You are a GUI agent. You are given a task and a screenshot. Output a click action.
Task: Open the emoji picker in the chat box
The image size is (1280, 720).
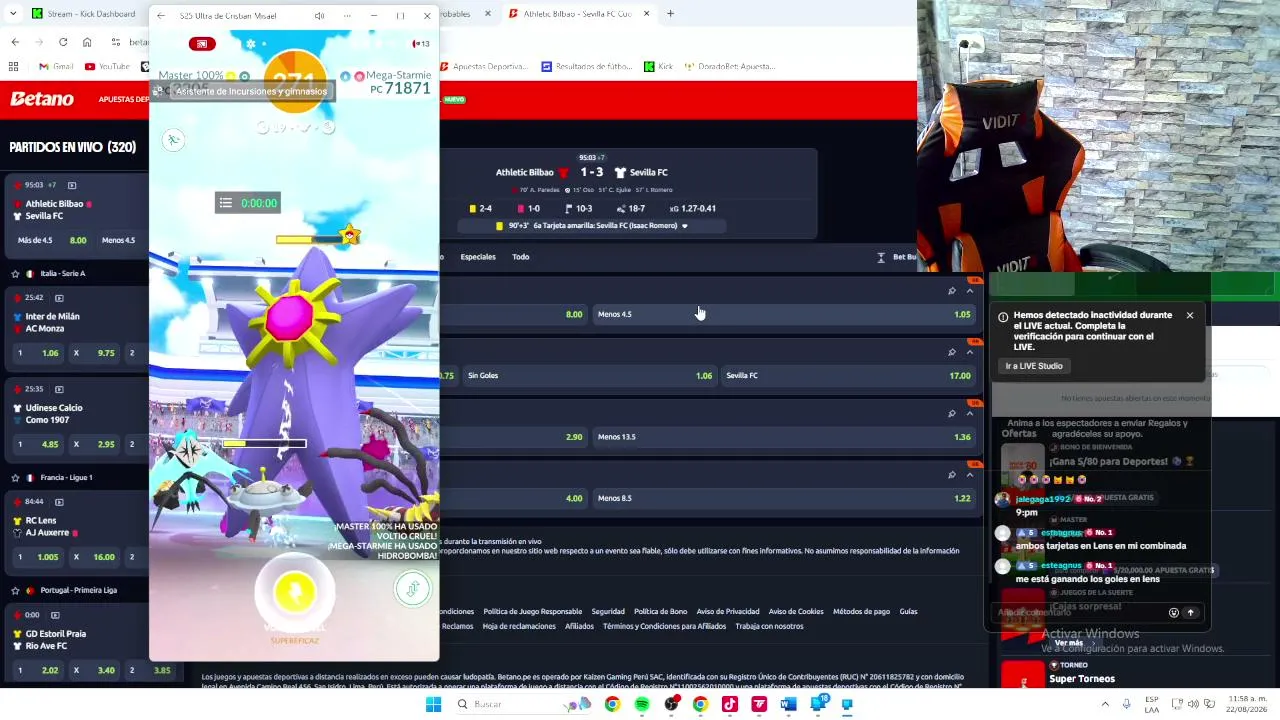pos(1173,613)
